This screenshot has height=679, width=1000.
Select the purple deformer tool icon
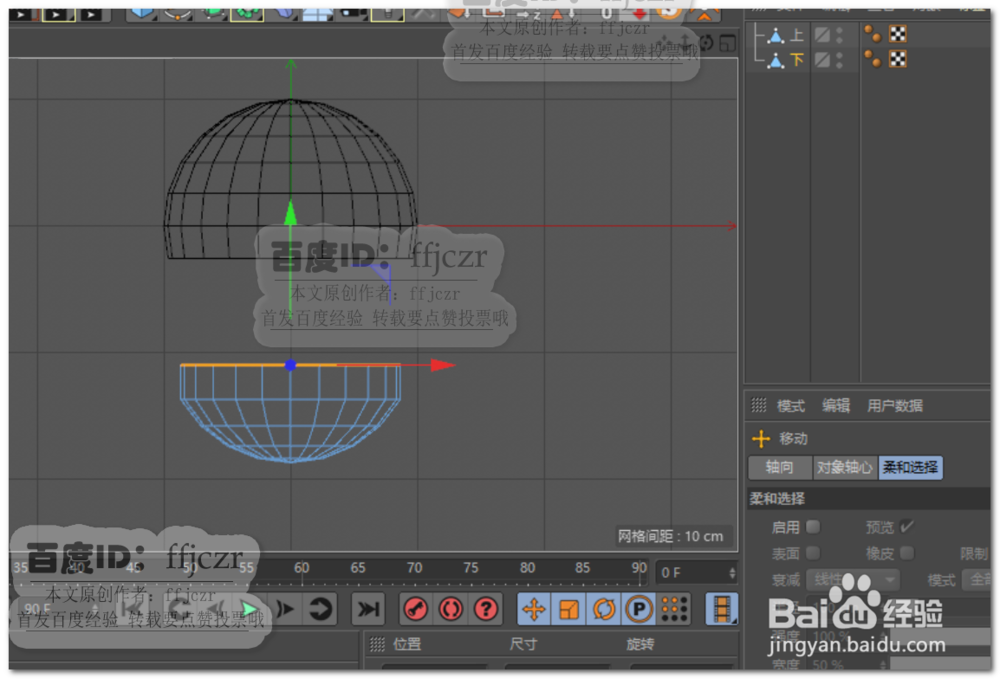(283, 13)
